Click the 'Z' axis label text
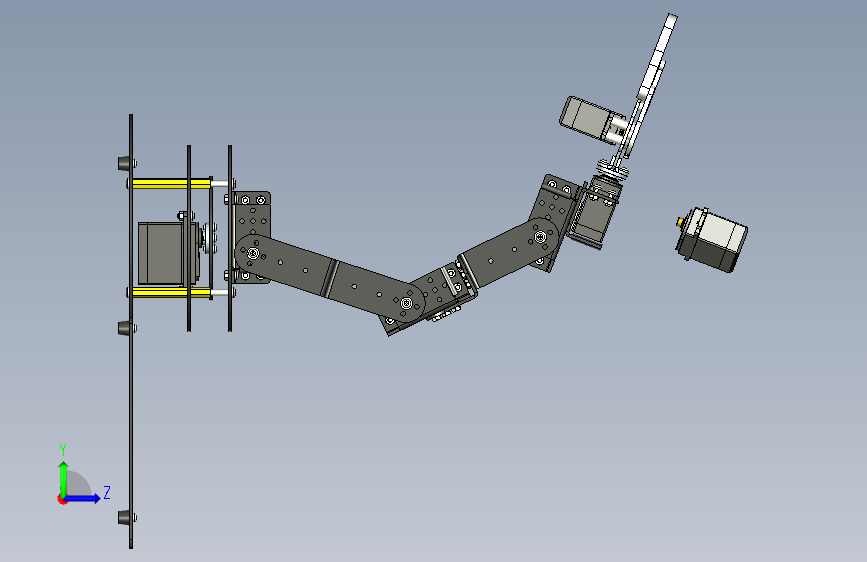Image resolution: width=867 pixels, height=562 pixels. (x=107, y=492)
